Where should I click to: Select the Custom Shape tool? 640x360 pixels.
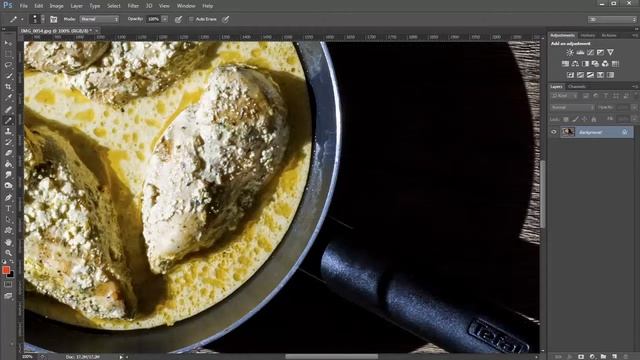coord(8,231)
